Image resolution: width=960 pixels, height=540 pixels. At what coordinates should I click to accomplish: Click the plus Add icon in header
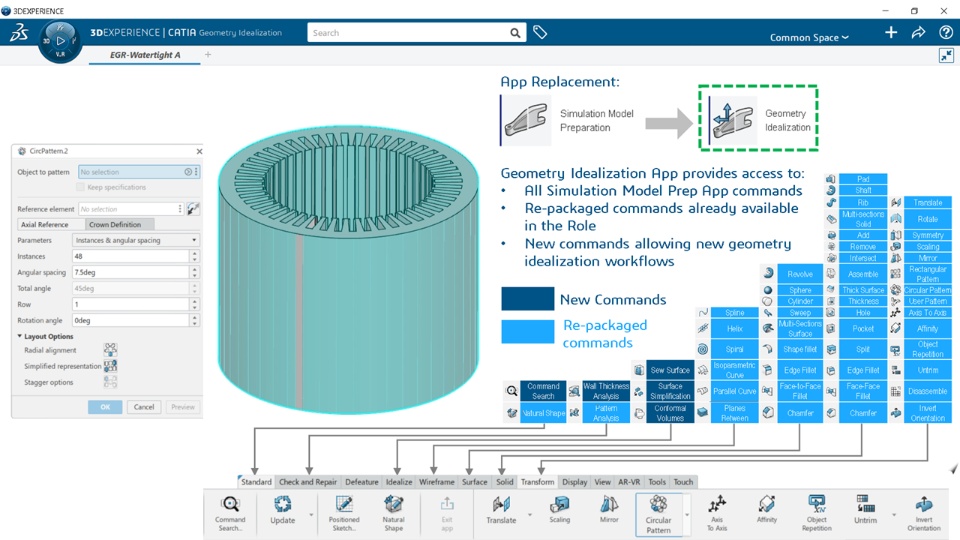tap(891, 32)
